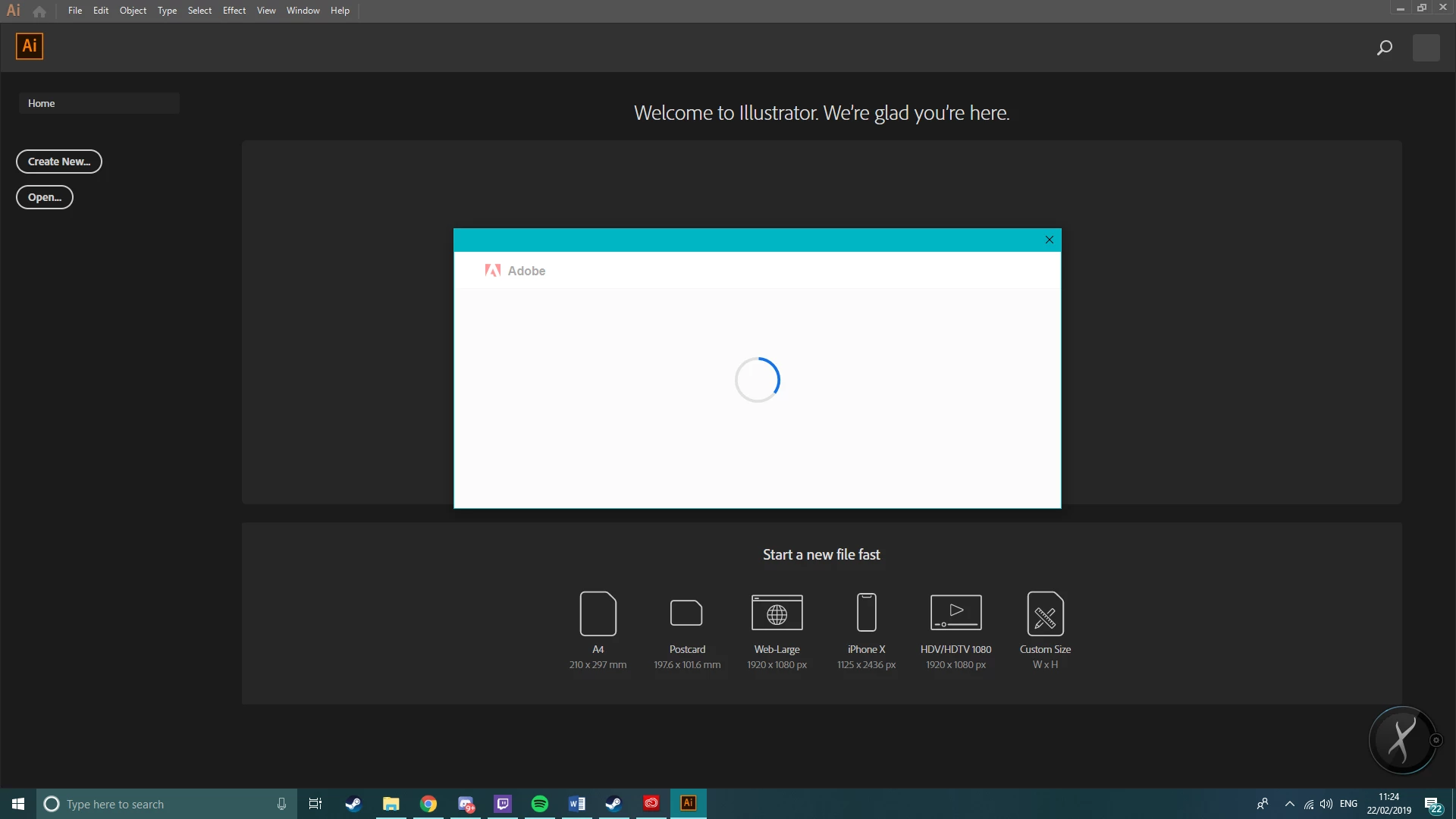Screen dimensions: 1456x819
Task: Choose the Postcard preset icon
Action: [x=686, y=613]
